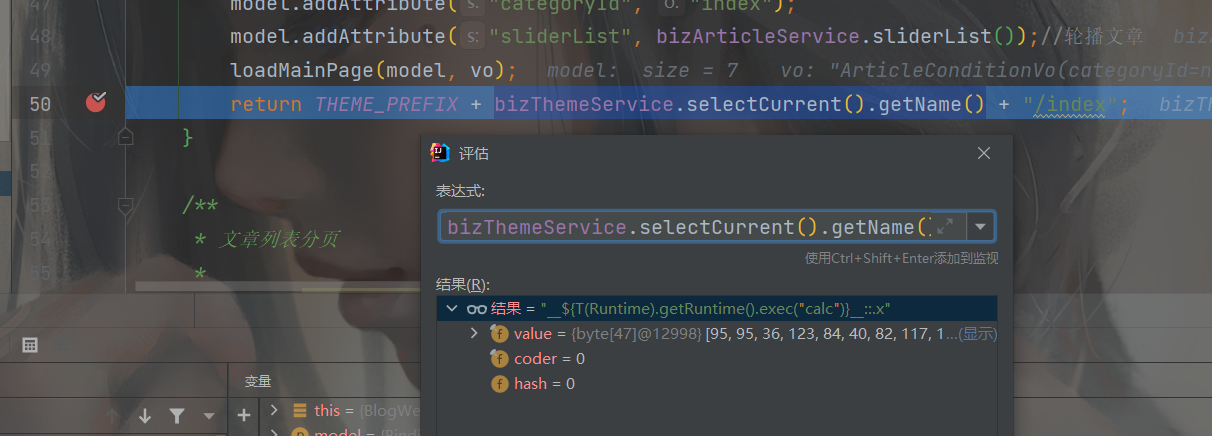Expand the model variable node
This screenshot has height=436, width=1212.
coord(274,432)
